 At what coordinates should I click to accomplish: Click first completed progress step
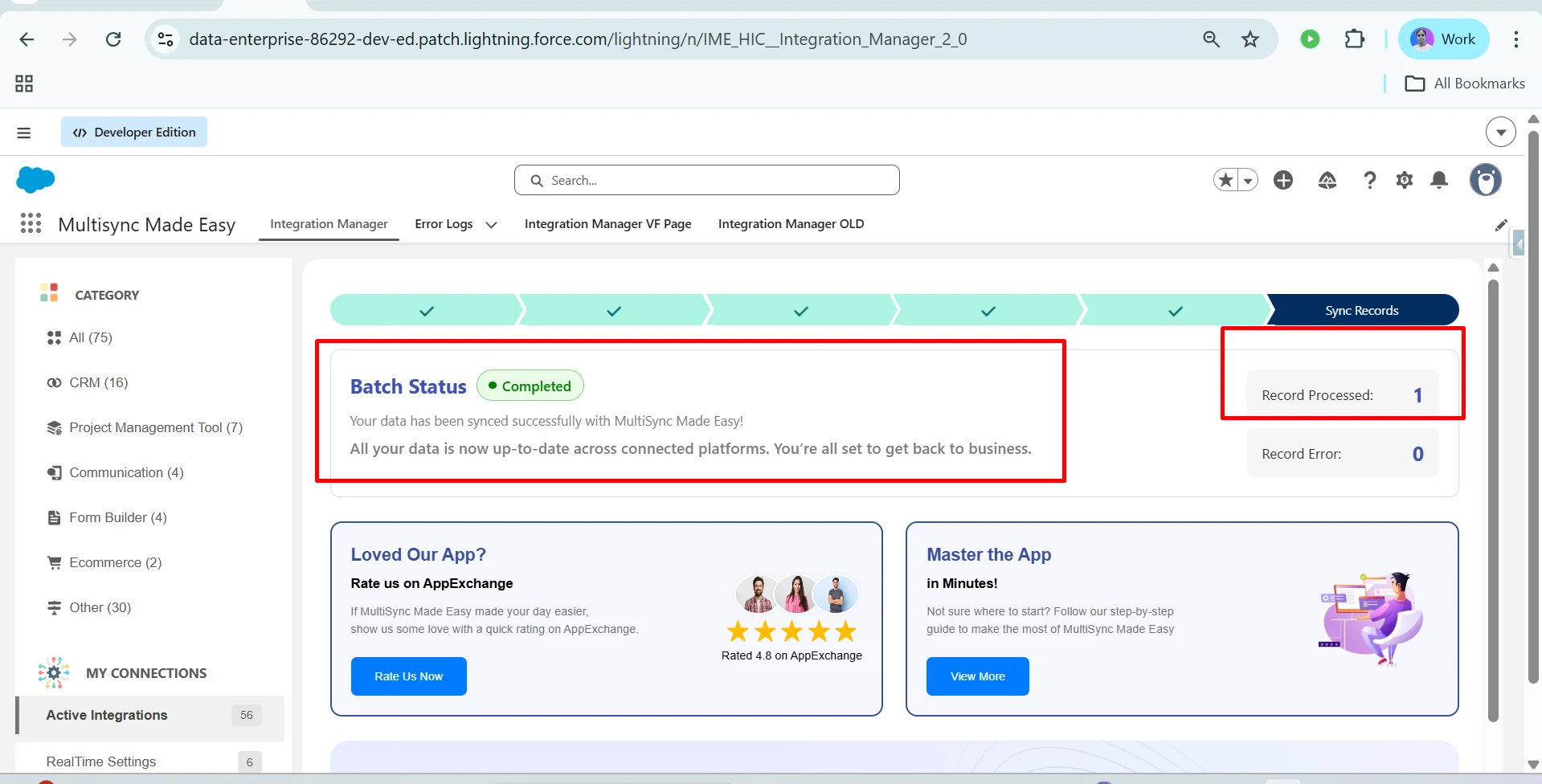427,311
